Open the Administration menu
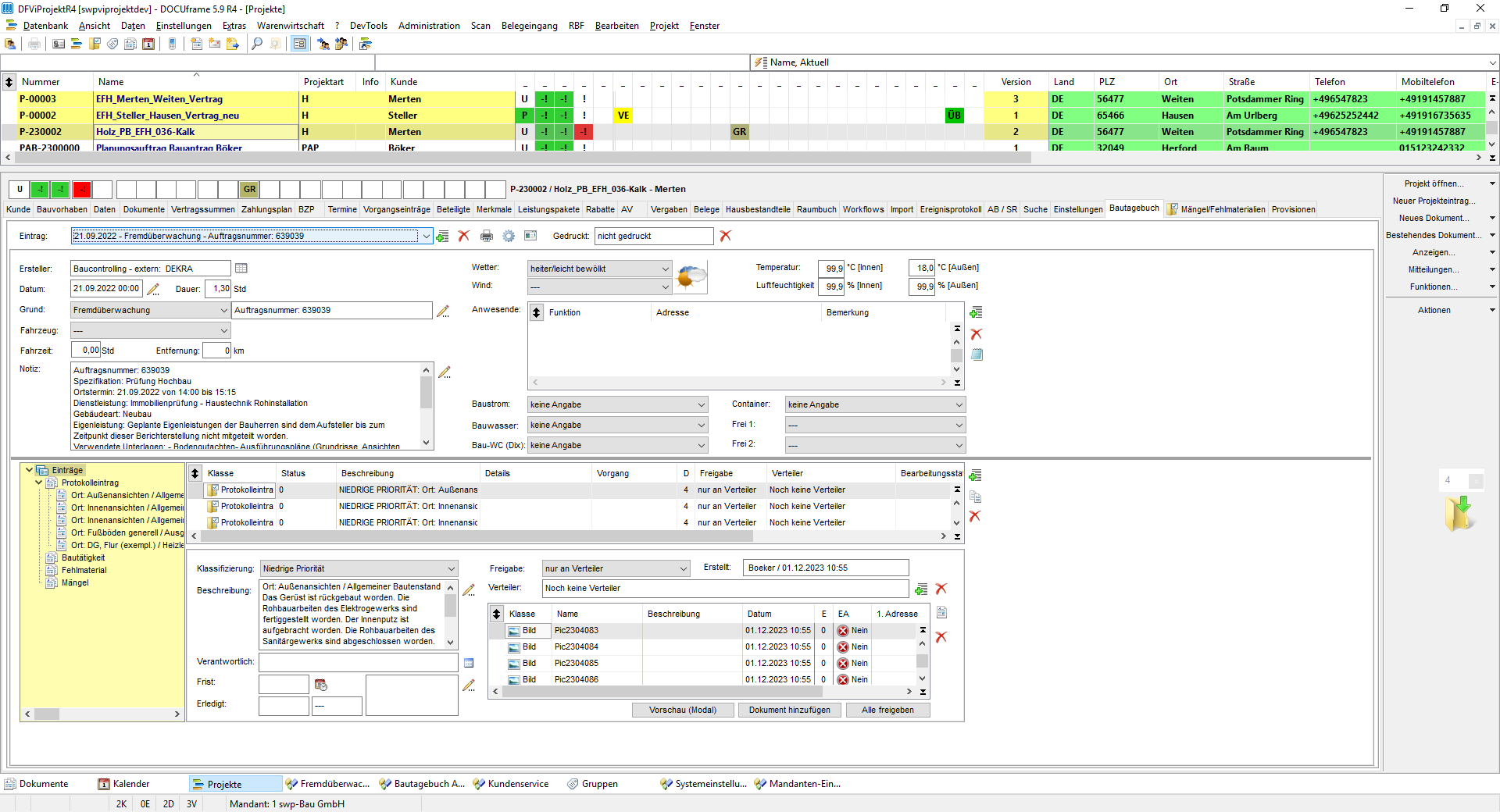Screen dimensions: 1500x812 click(429, 26)
